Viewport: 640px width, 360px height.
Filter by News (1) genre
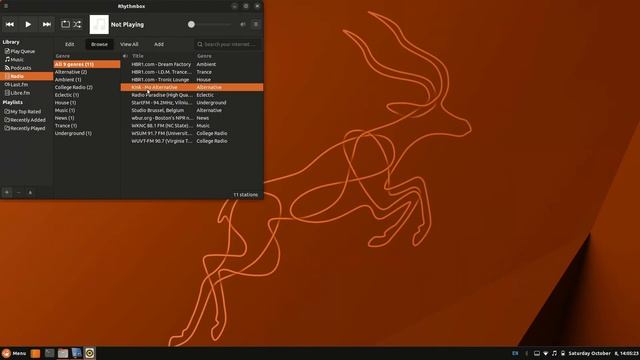pos(87,118)
